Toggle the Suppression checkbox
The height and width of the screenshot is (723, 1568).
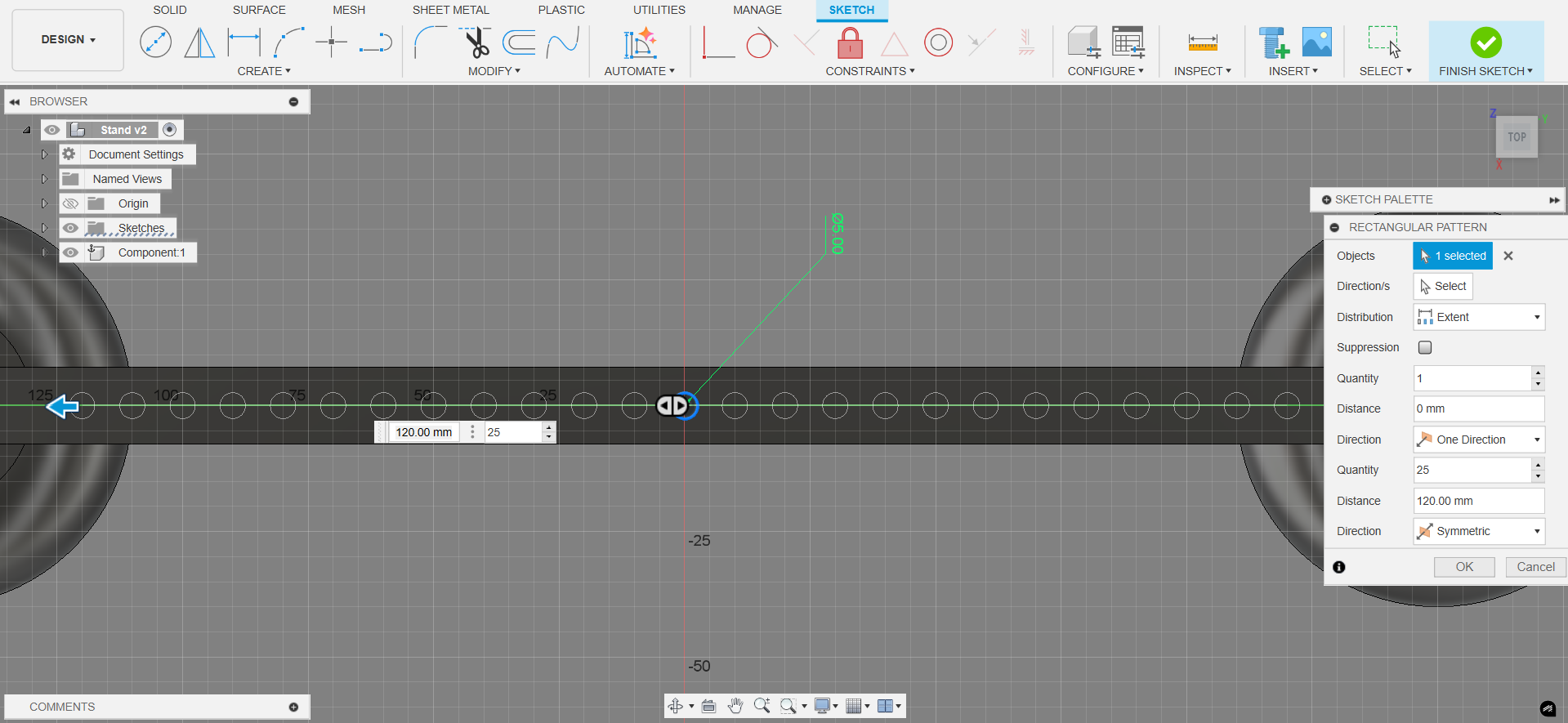1425,347
